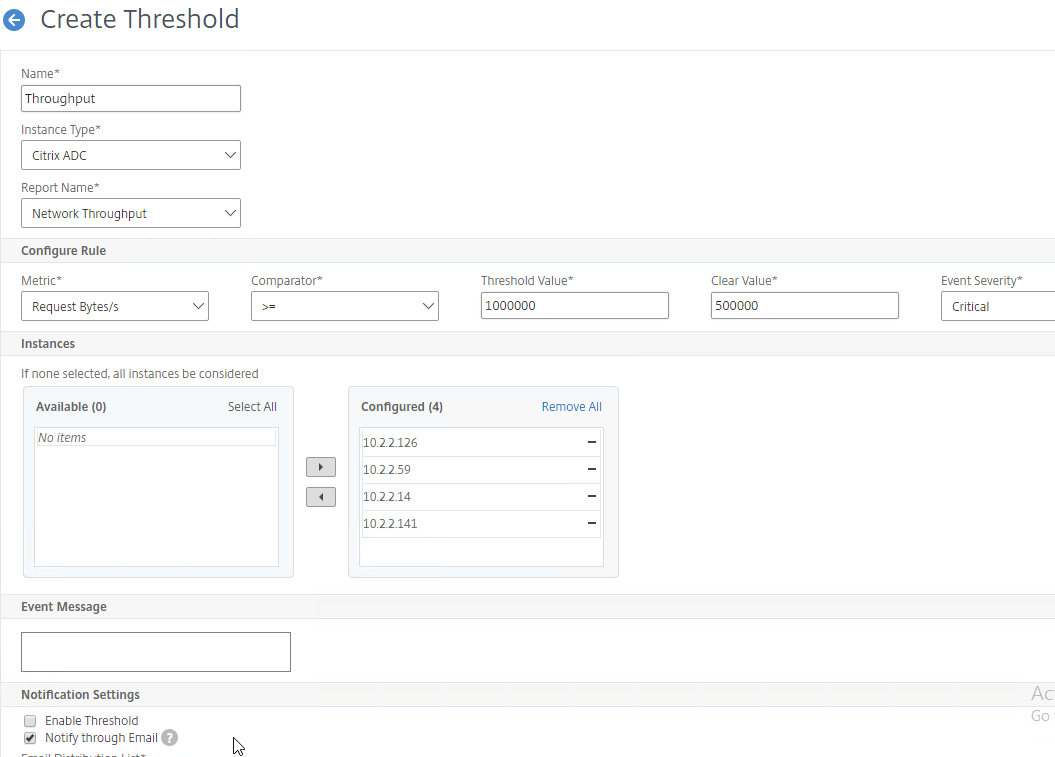This screenshot has height=757, width=1055.
Task: Open the Comparator dropdown
Action: click(x=344, y=306)
